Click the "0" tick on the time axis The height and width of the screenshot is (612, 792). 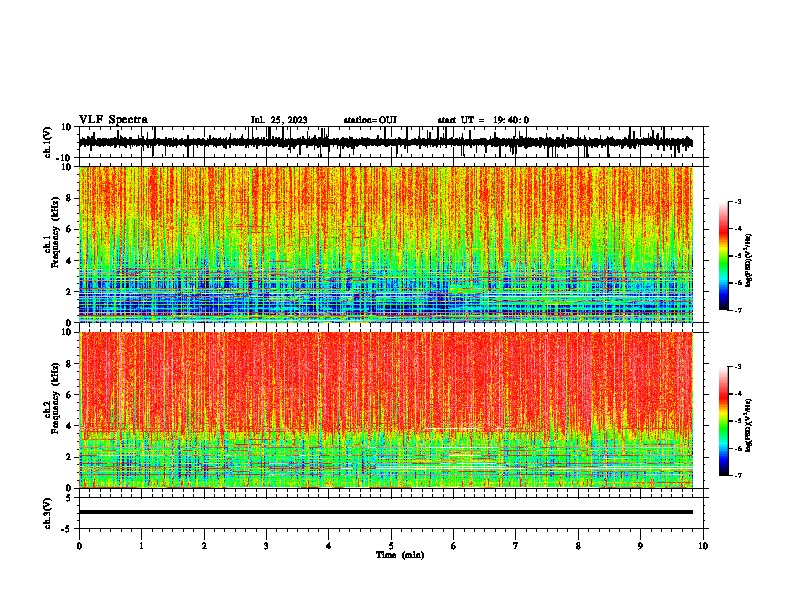coord(79,546)
